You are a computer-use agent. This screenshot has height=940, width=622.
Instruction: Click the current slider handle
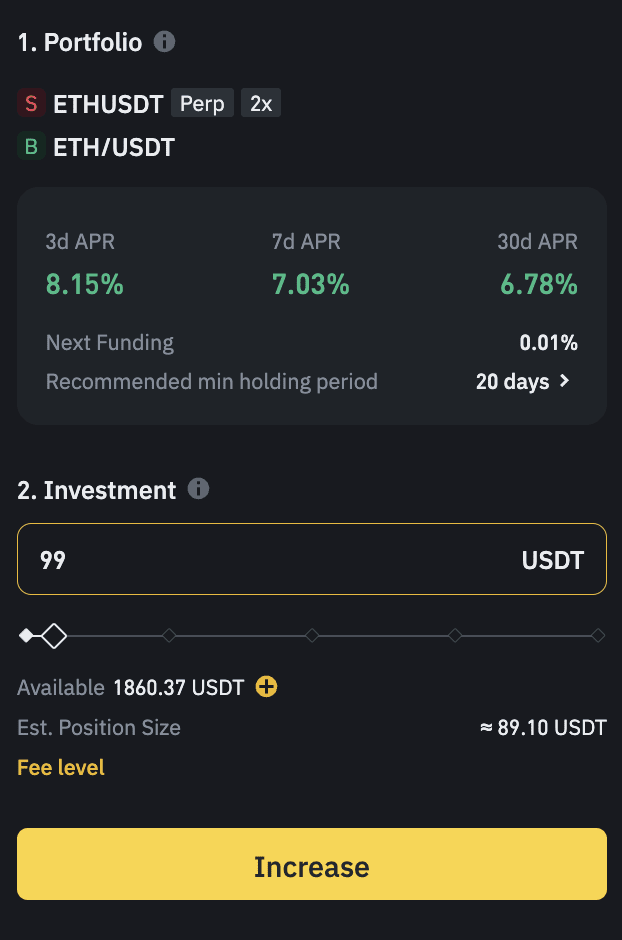click(54, 635)
